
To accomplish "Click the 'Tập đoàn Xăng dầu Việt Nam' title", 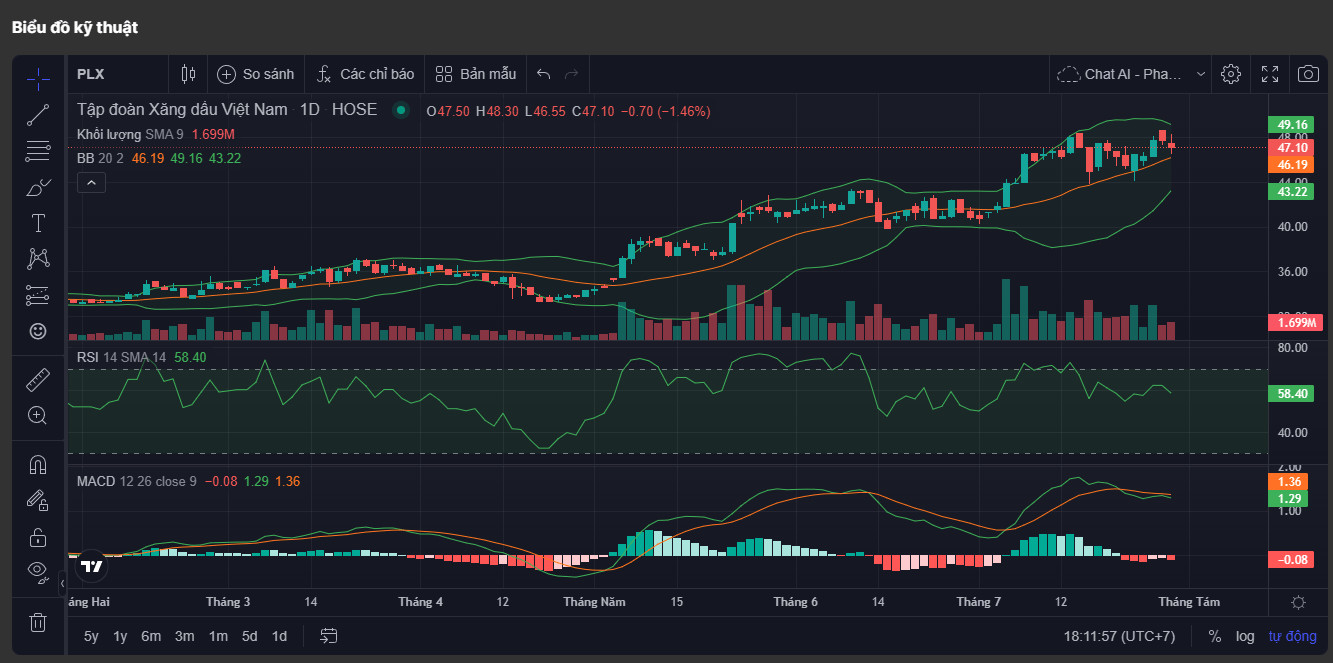I will [183, 110].
